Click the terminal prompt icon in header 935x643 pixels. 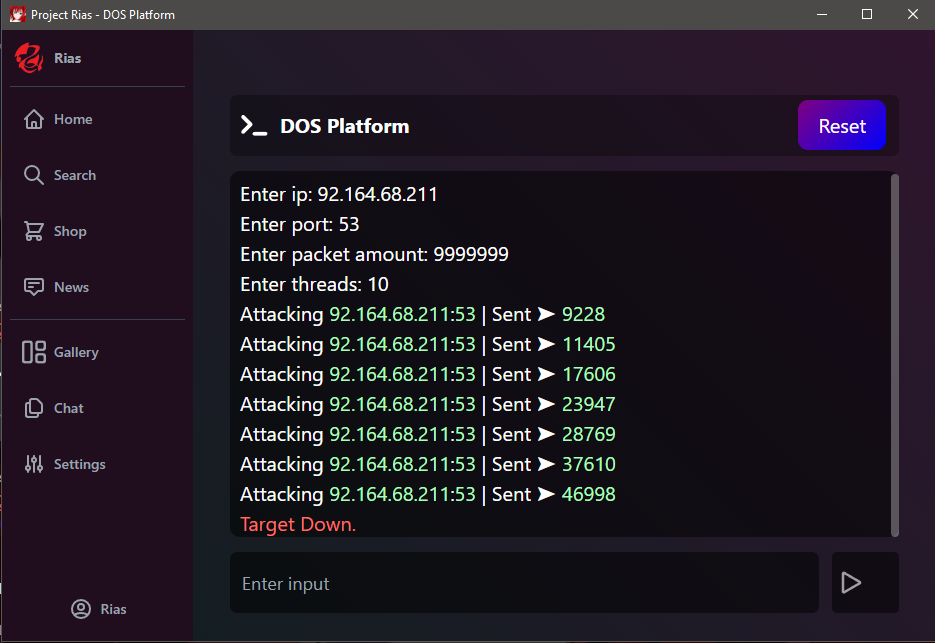pyautogui.click(x=253, y=126)
